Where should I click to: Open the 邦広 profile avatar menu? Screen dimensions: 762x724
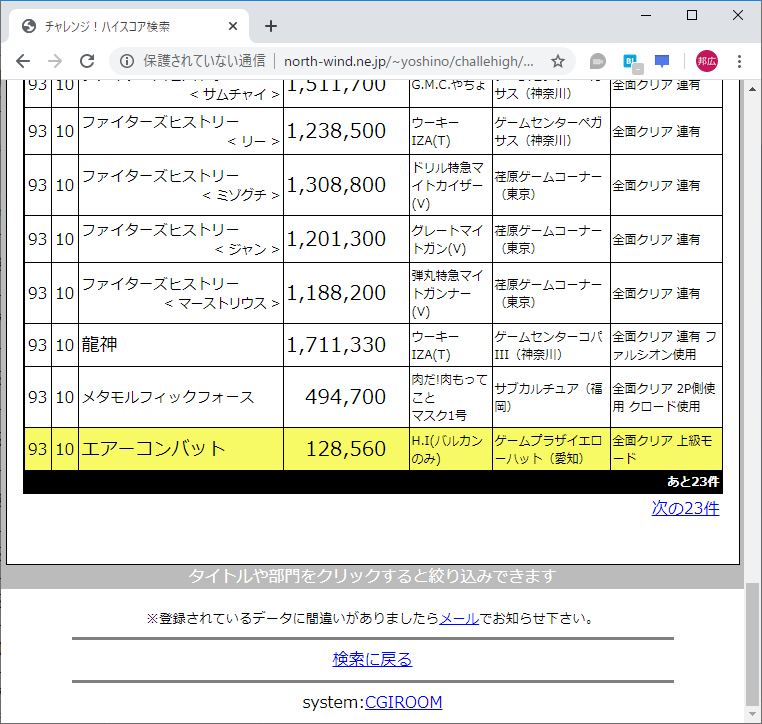(x=707, y=61)
